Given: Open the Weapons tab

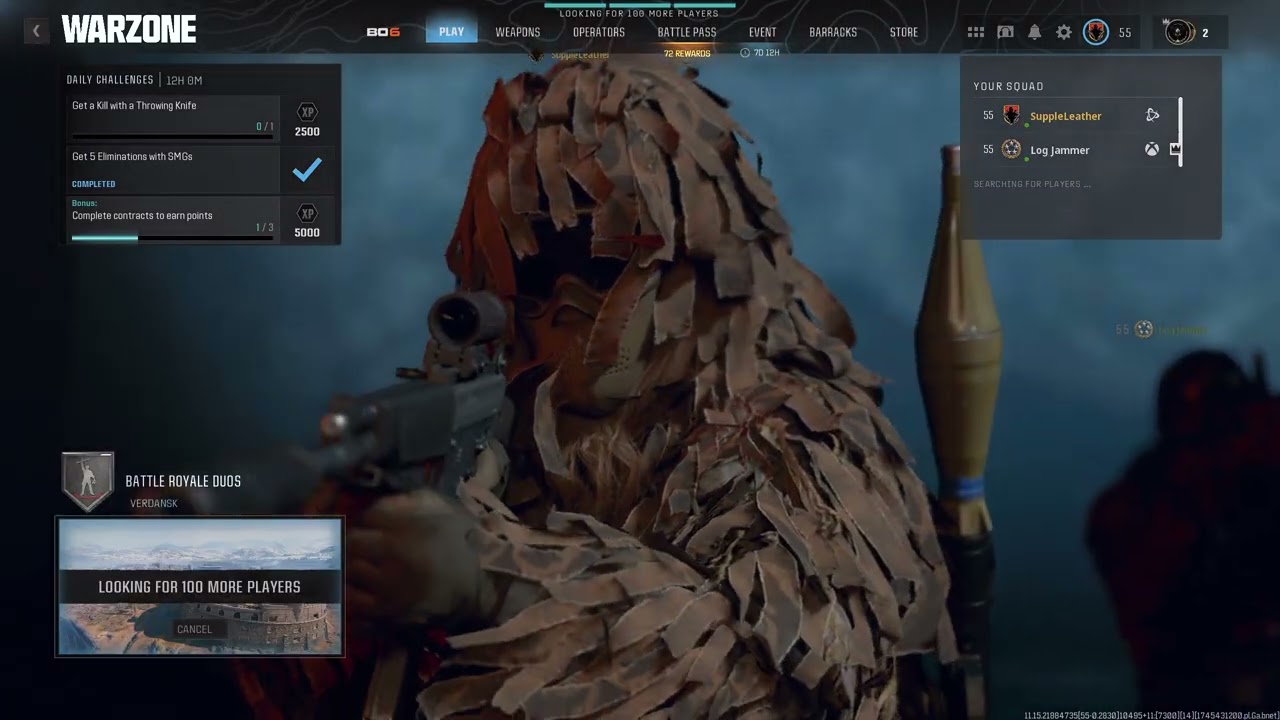Looking at the screenshot, I should pos(518,32).
